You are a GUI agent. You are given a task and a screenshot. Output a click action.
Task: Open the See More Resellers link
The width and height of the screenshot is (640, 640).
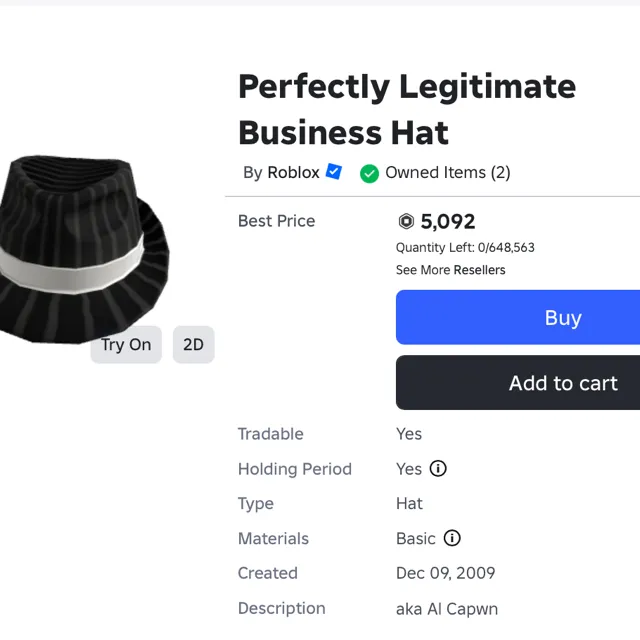coord(450,270)
